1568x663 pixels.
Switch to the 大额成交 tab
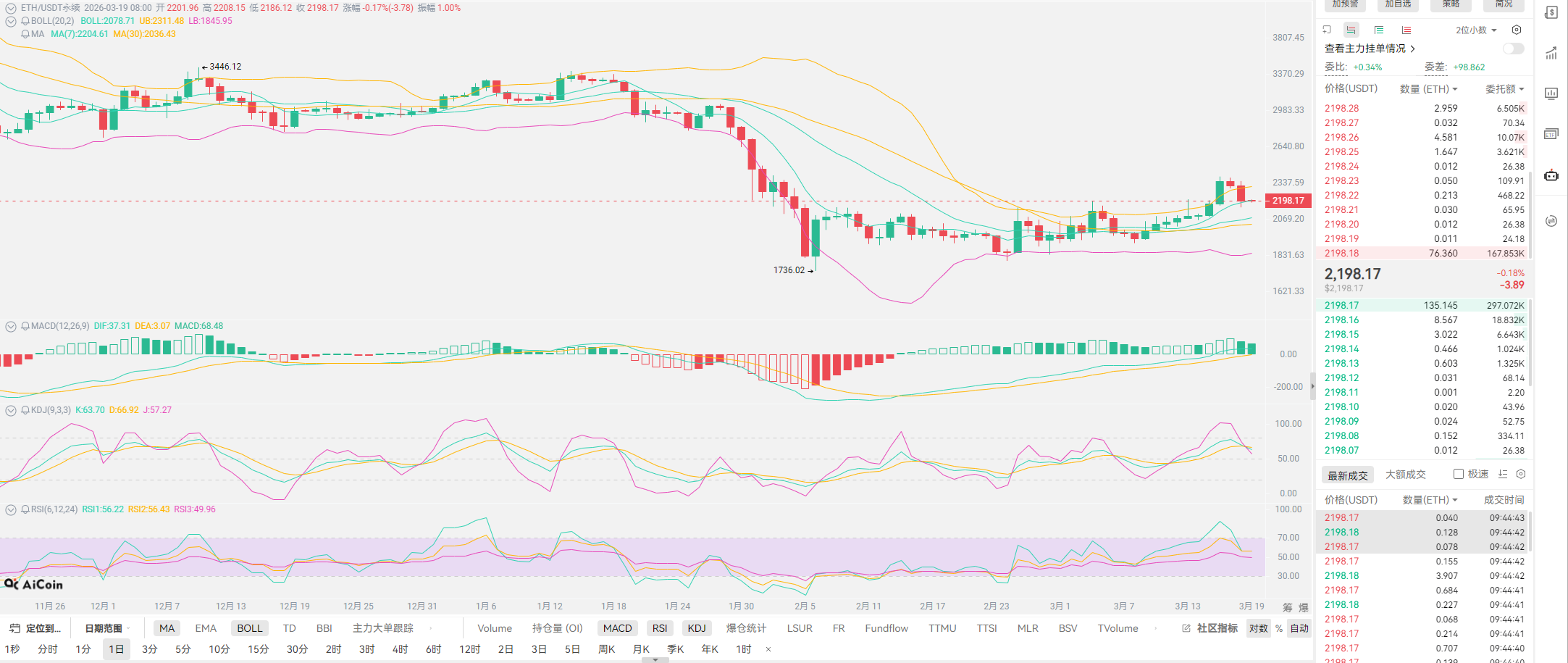tap(1405, 475)
